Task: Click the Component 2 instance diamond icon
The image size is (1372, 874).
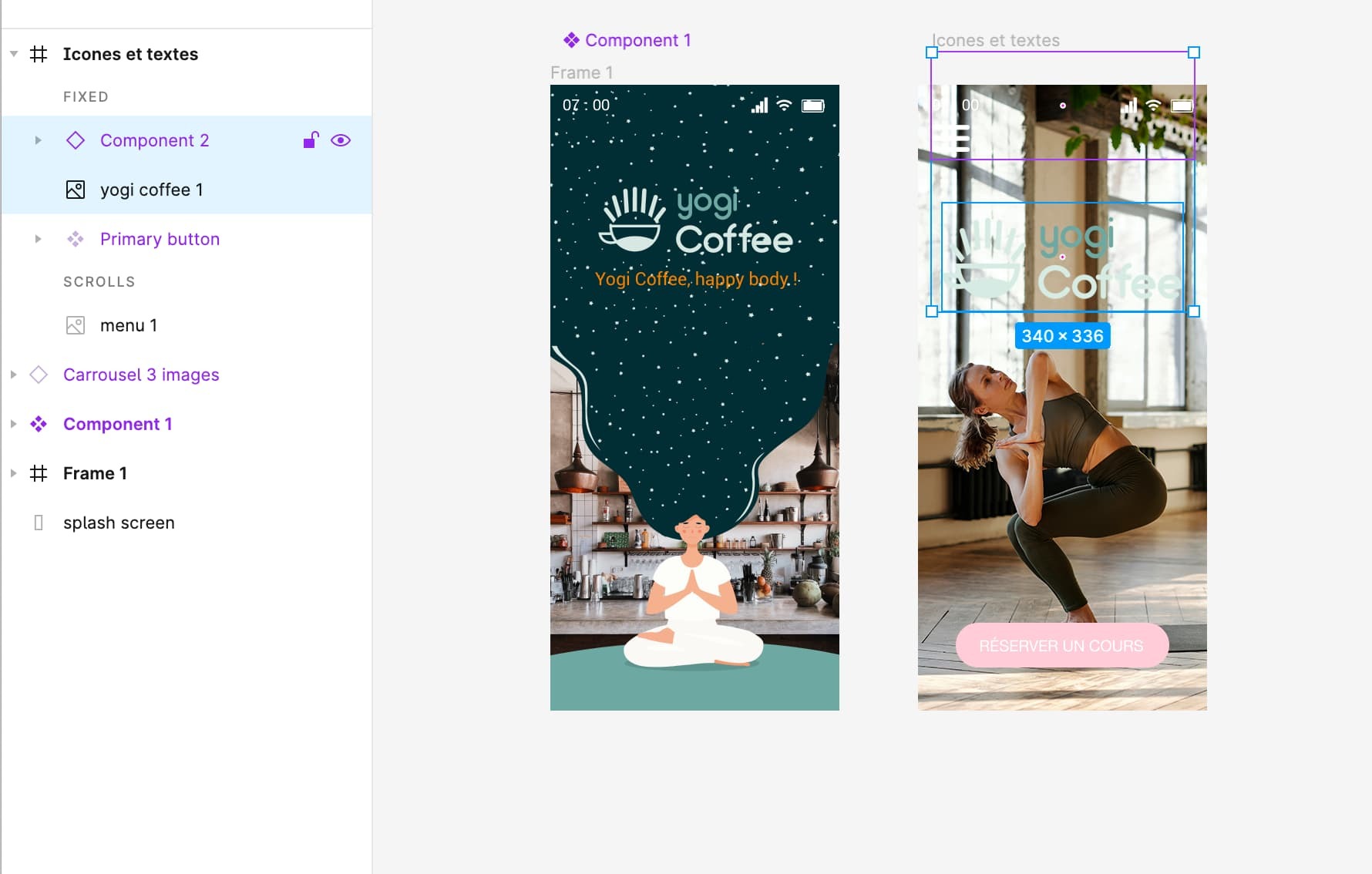Action: pos(76,140)
